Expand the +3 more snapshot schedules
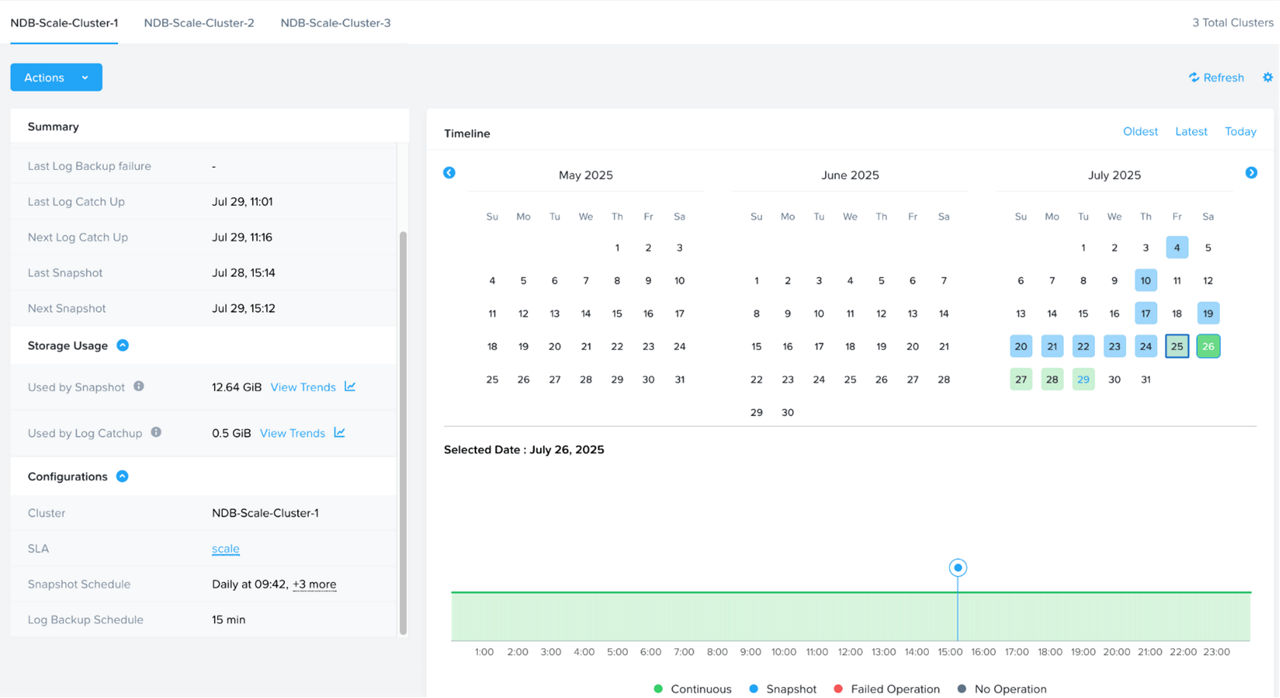Image resolution: width=1280 pixels, height=698 pixels. pos(315,584)
